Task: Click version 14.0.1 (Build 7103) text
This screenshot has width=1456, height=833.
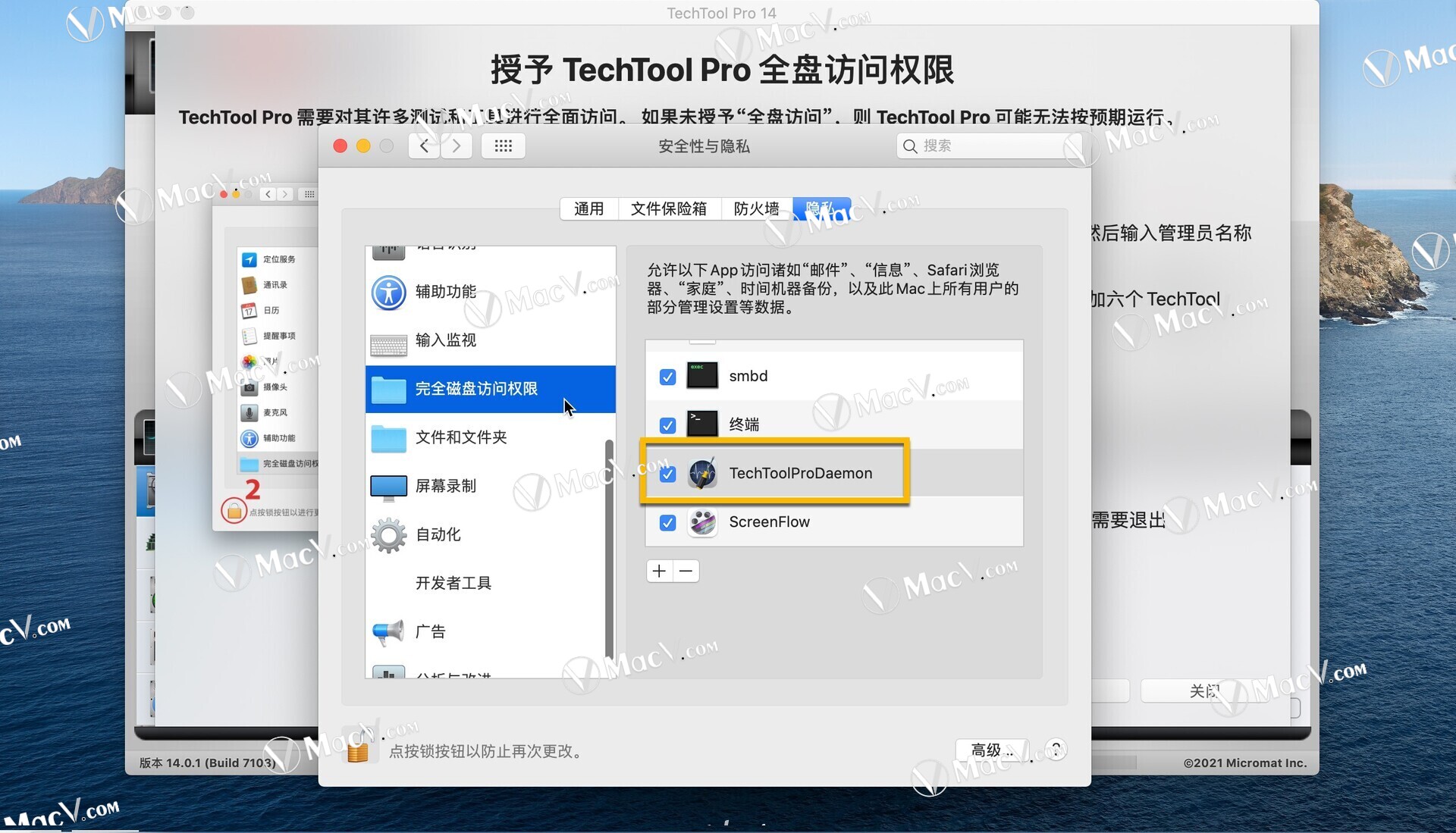Action: pos(208,763)
